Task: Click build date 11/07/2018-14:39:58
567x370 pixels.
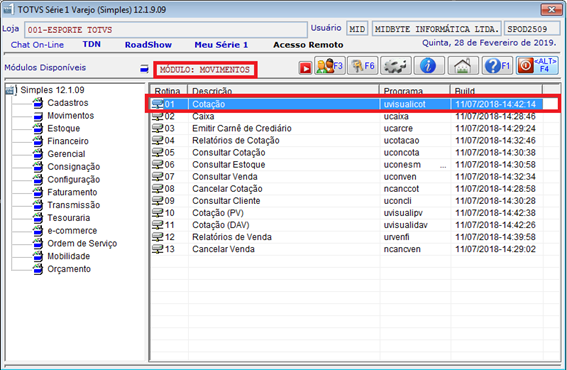Action: [495, 237]
